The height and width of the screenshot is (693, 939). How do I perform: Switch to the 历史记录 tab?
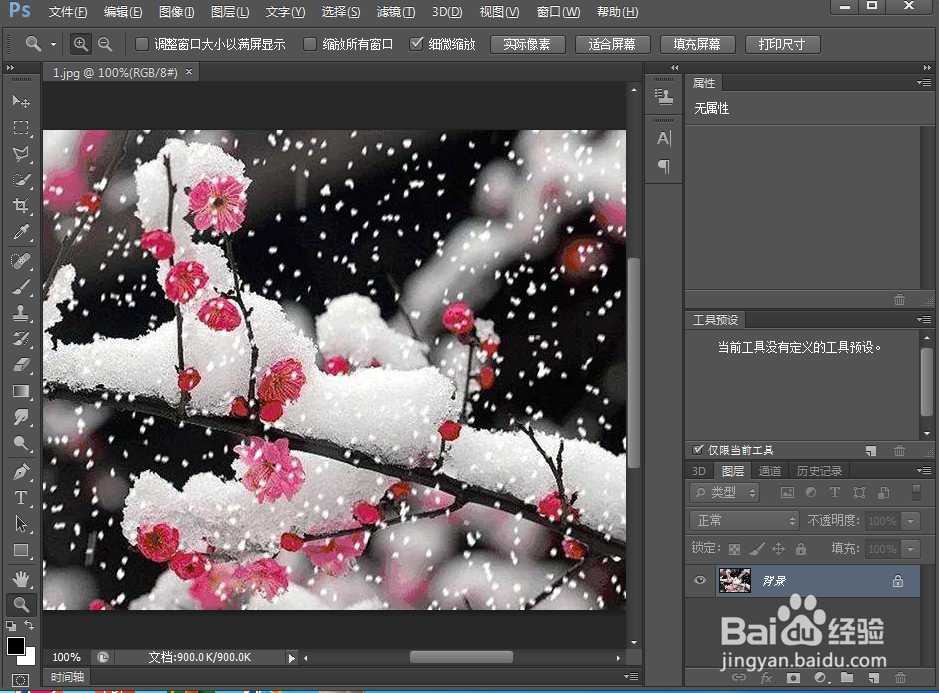pyautogui.click(x=819, y=471)
